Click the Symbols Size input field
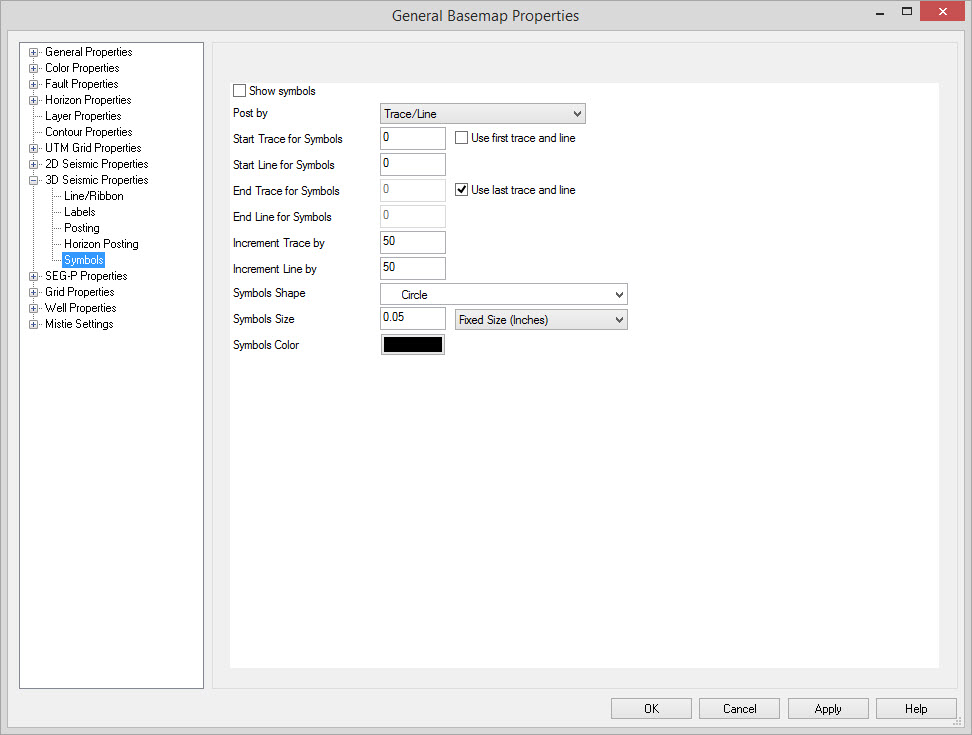The image size is (972, 735). click(x=412, y=318)
